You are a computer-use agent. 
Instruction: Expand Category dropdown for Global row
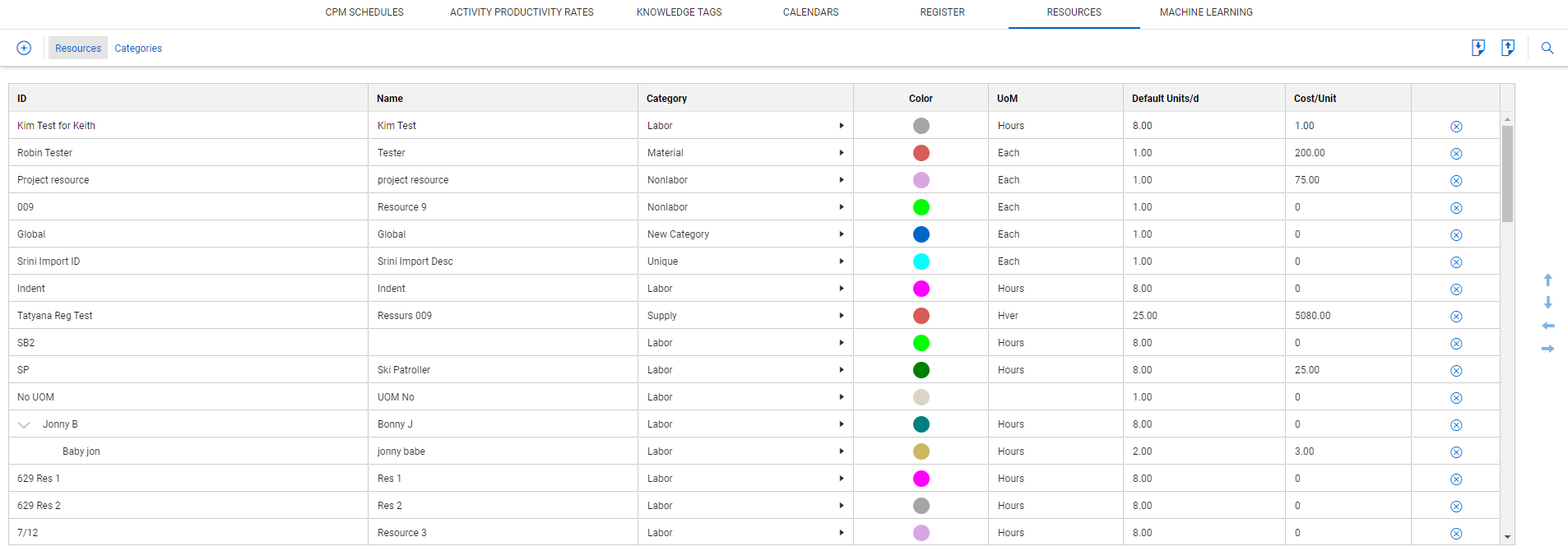point(841,234)
